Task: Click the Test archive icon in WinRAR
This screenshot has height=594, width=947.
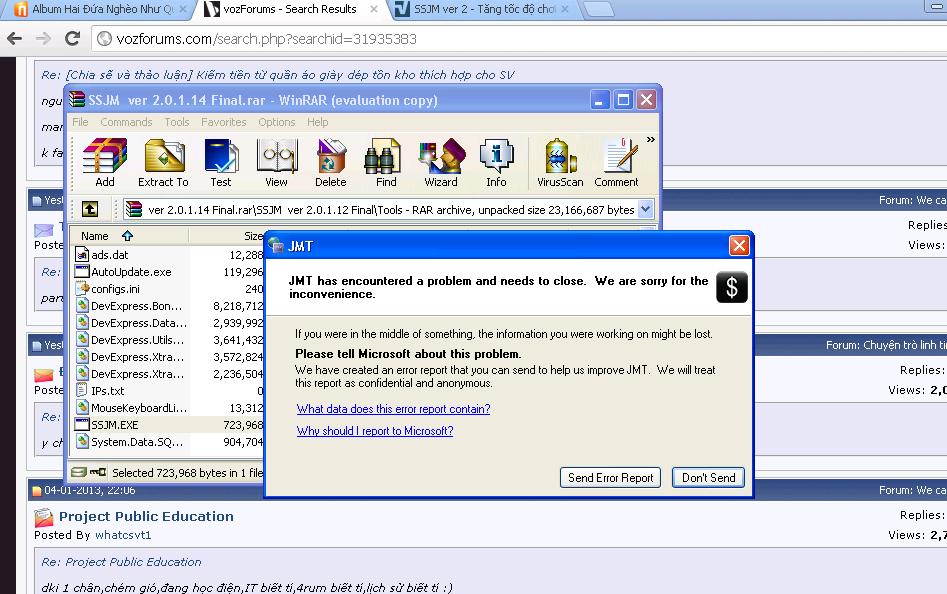Action: (x=221, y=162)
